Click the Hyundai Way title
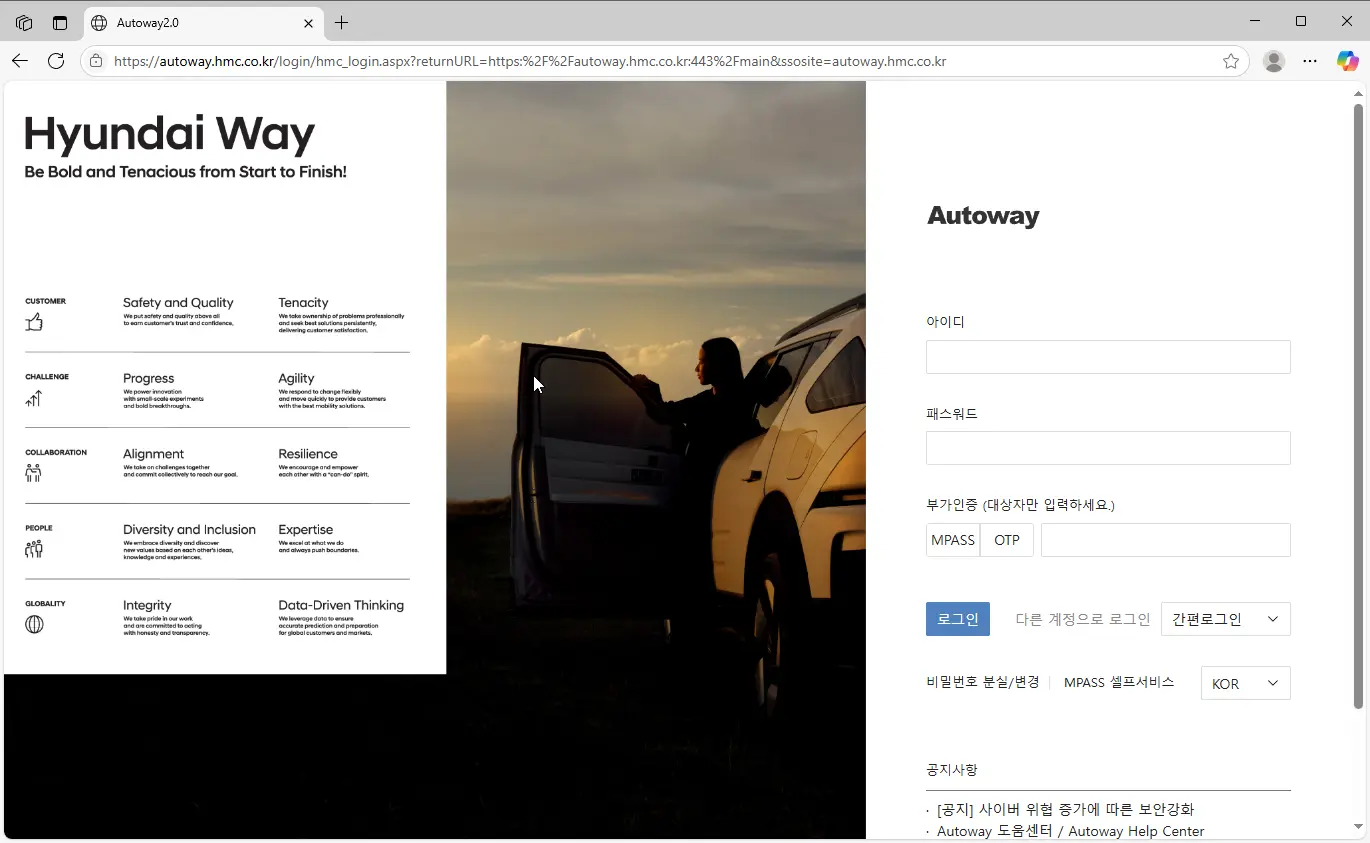This screenshot has height=843, width=1370. (x=169, y=134)
